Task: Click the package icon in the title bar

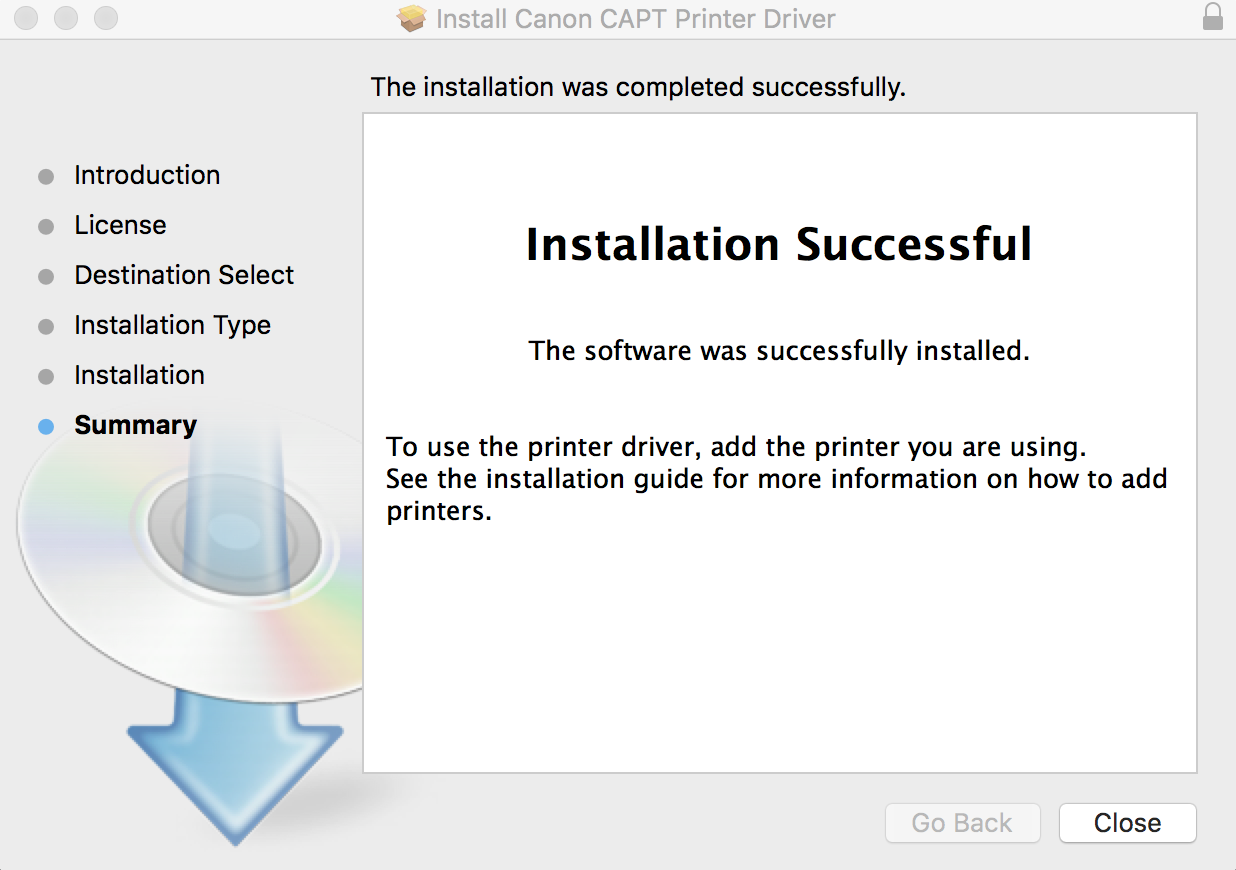Action: click(412, 19)
